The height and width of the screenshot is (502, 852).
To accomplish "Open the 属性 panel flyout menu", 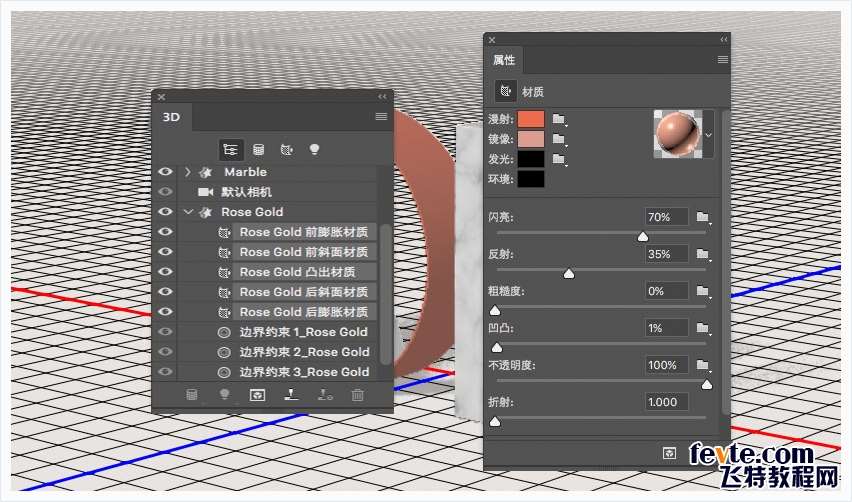I will [x=723, y=60].
